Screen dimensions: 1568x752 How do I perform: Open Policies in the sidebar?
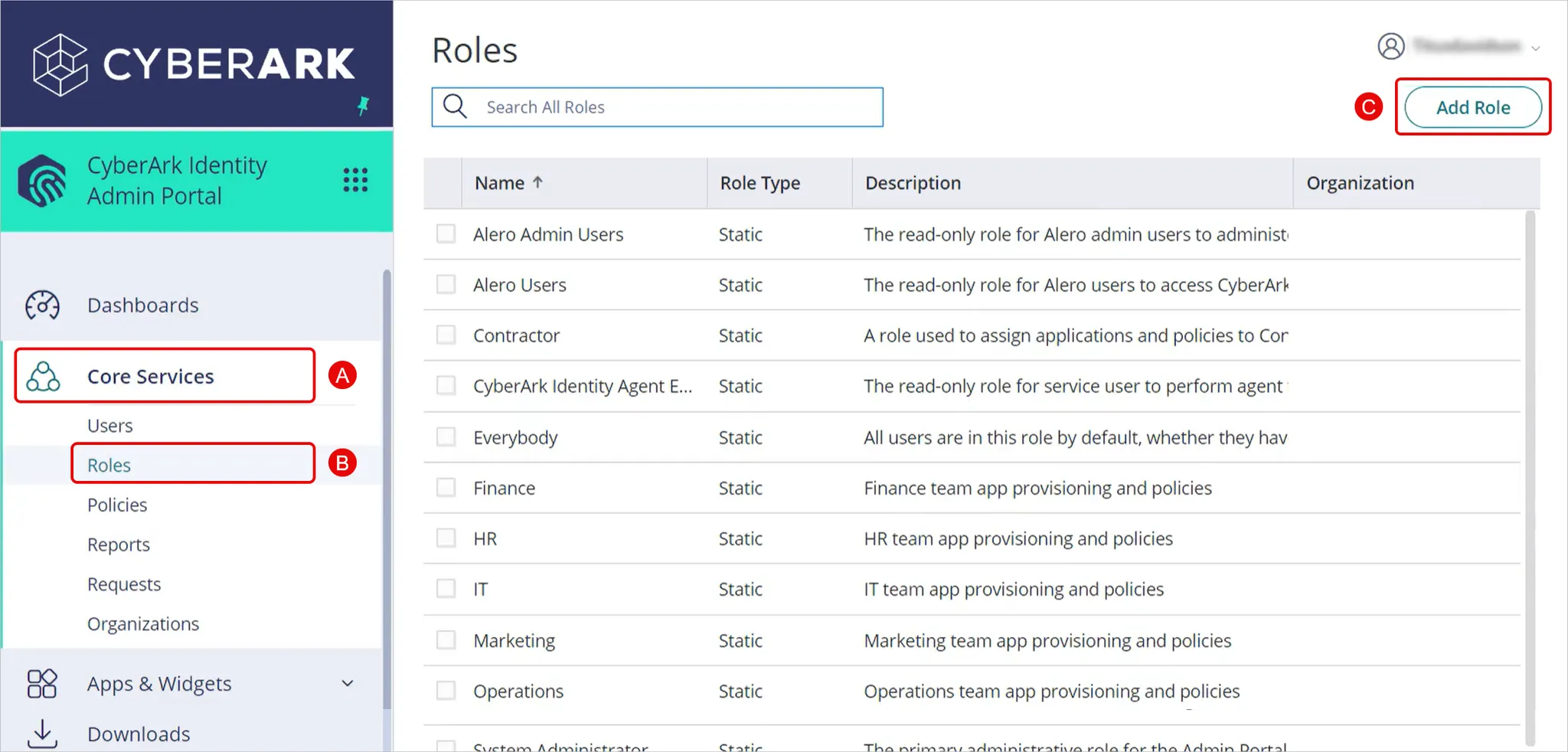(x=116, y=505)
